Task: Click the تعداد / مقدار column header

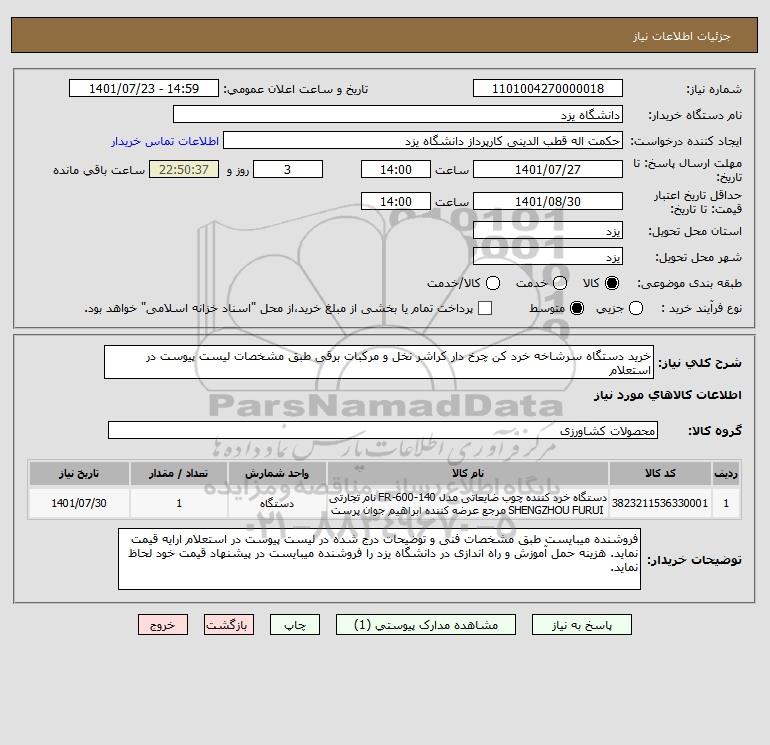Action: tap(179, 473)
